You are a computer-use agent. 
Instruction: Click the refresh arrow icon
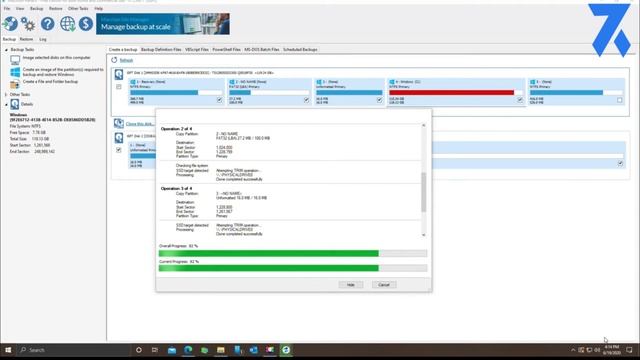(114, 60)
